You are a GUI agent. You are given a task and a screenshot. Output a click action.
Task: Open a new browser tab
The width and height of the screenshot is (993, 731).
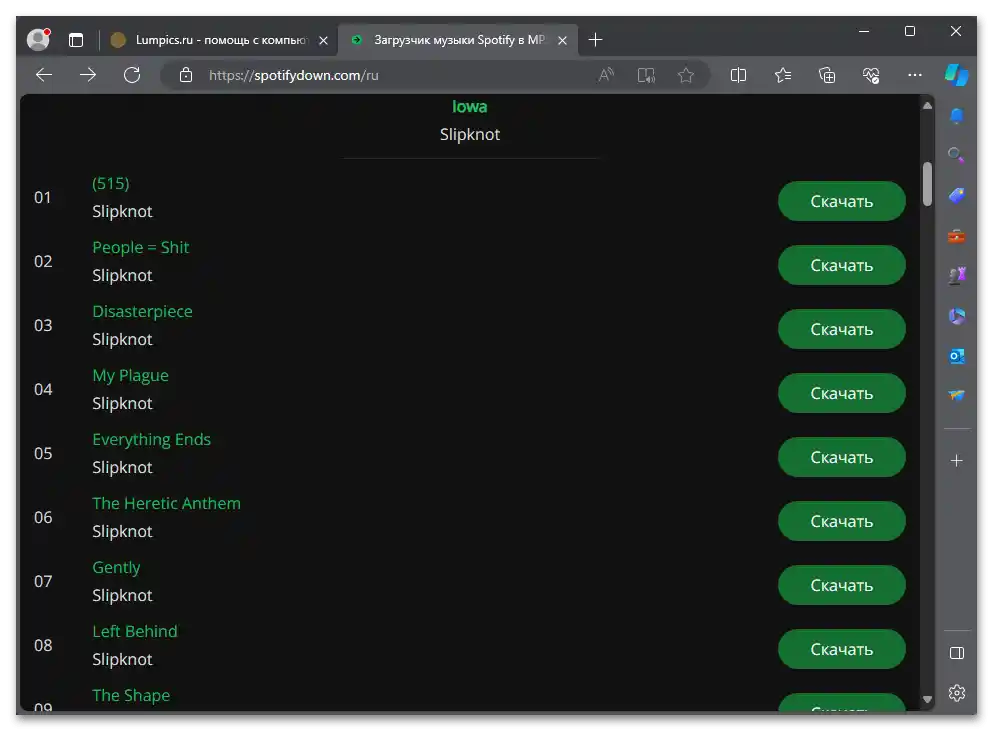(x=595, y=40)
